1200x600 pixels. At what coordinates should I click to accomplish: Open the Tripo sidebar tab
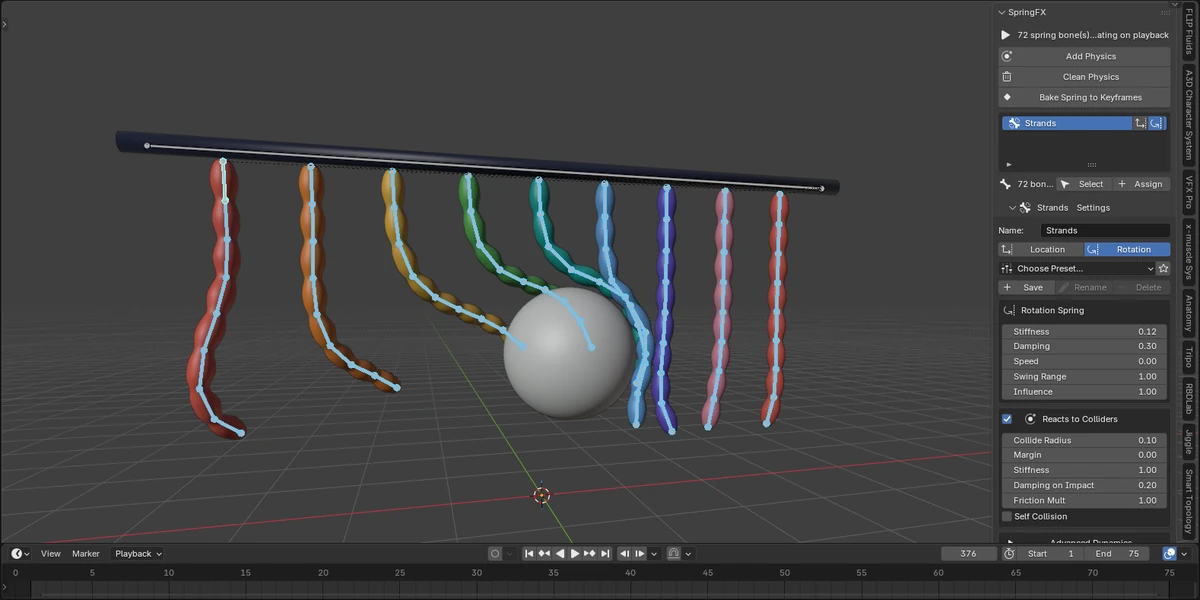[1189, 358]
